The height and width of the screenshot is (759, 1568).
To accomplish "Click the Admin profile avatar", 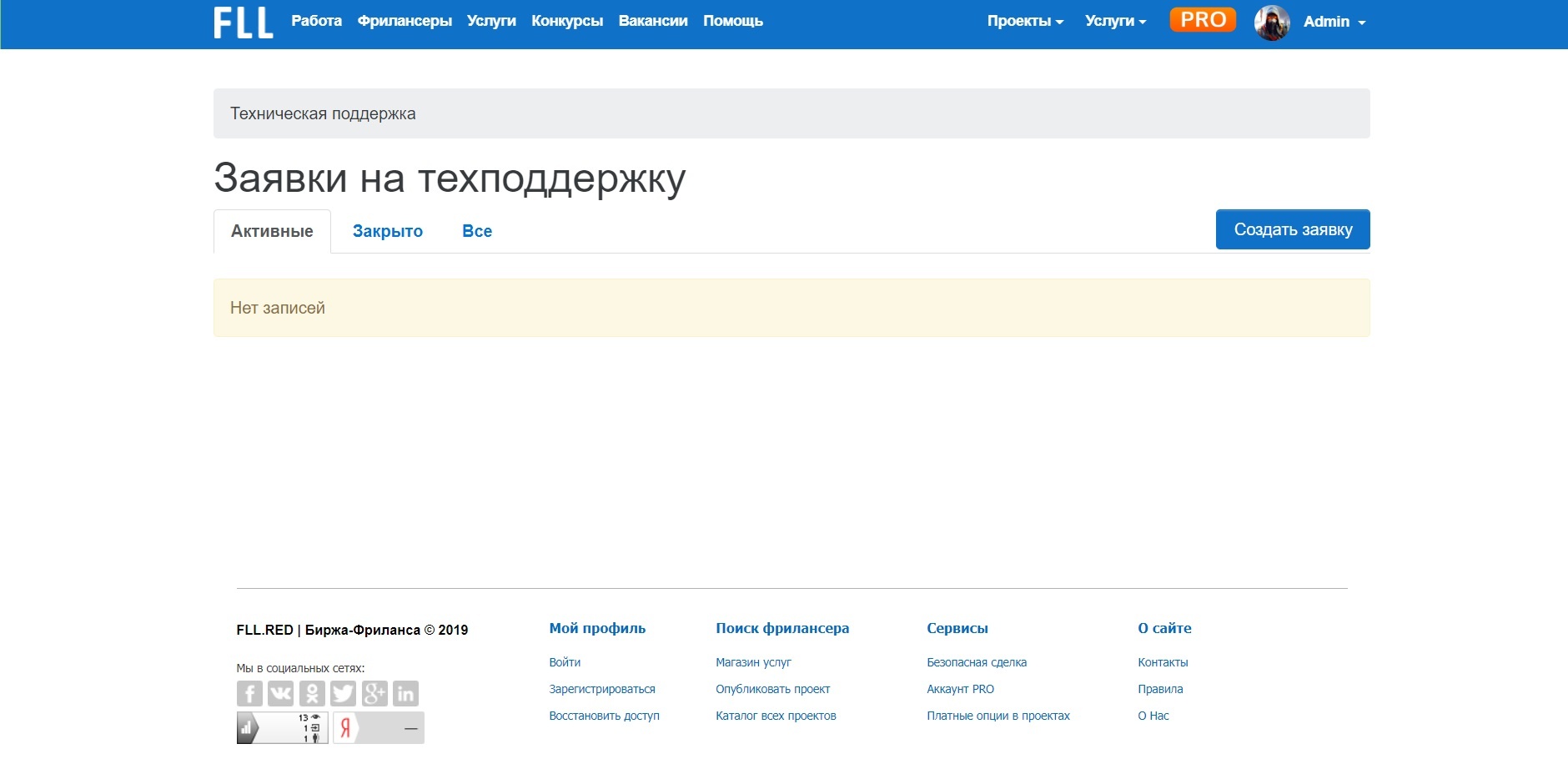I will point(1272,23).
